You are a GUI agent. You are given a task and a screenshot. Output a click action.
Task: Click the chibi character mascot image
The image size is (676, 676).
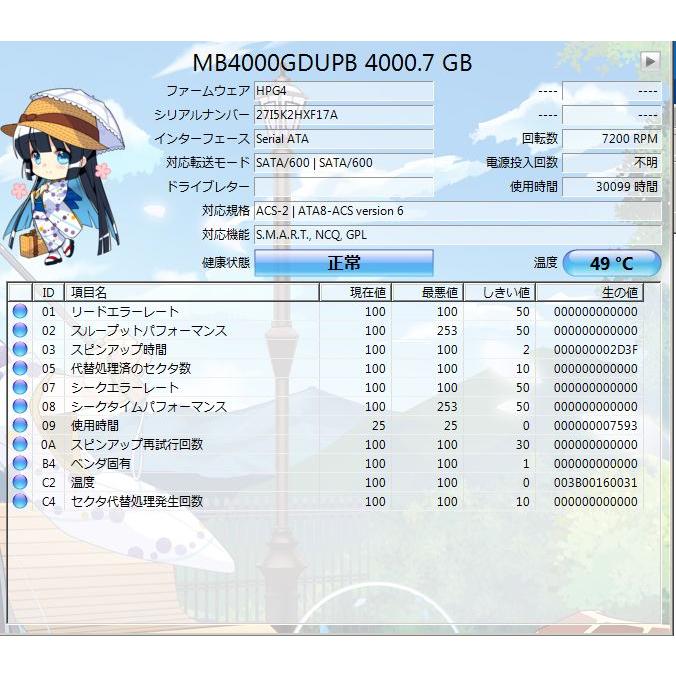(63, 177)
